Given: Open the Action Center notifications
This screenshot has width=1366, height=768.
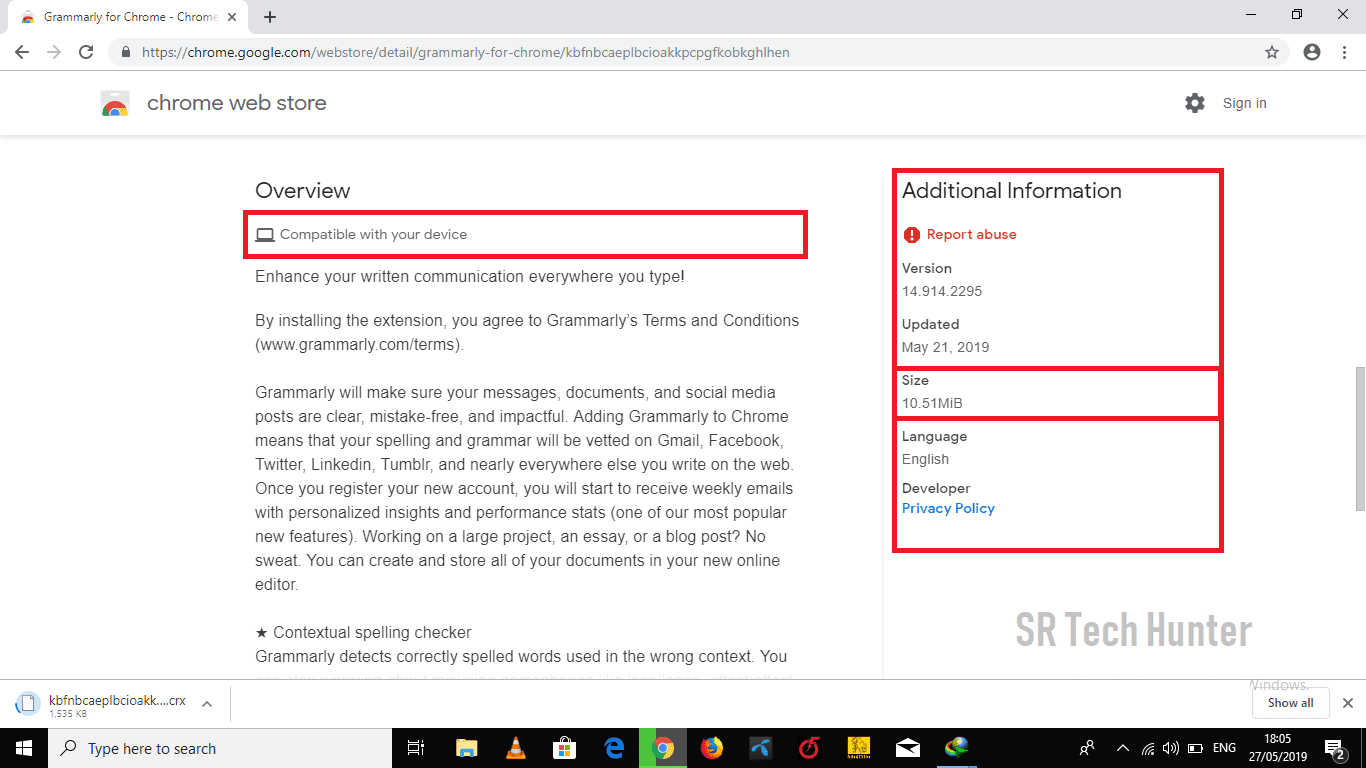Looking at the screenshot, I should 1335,748.
